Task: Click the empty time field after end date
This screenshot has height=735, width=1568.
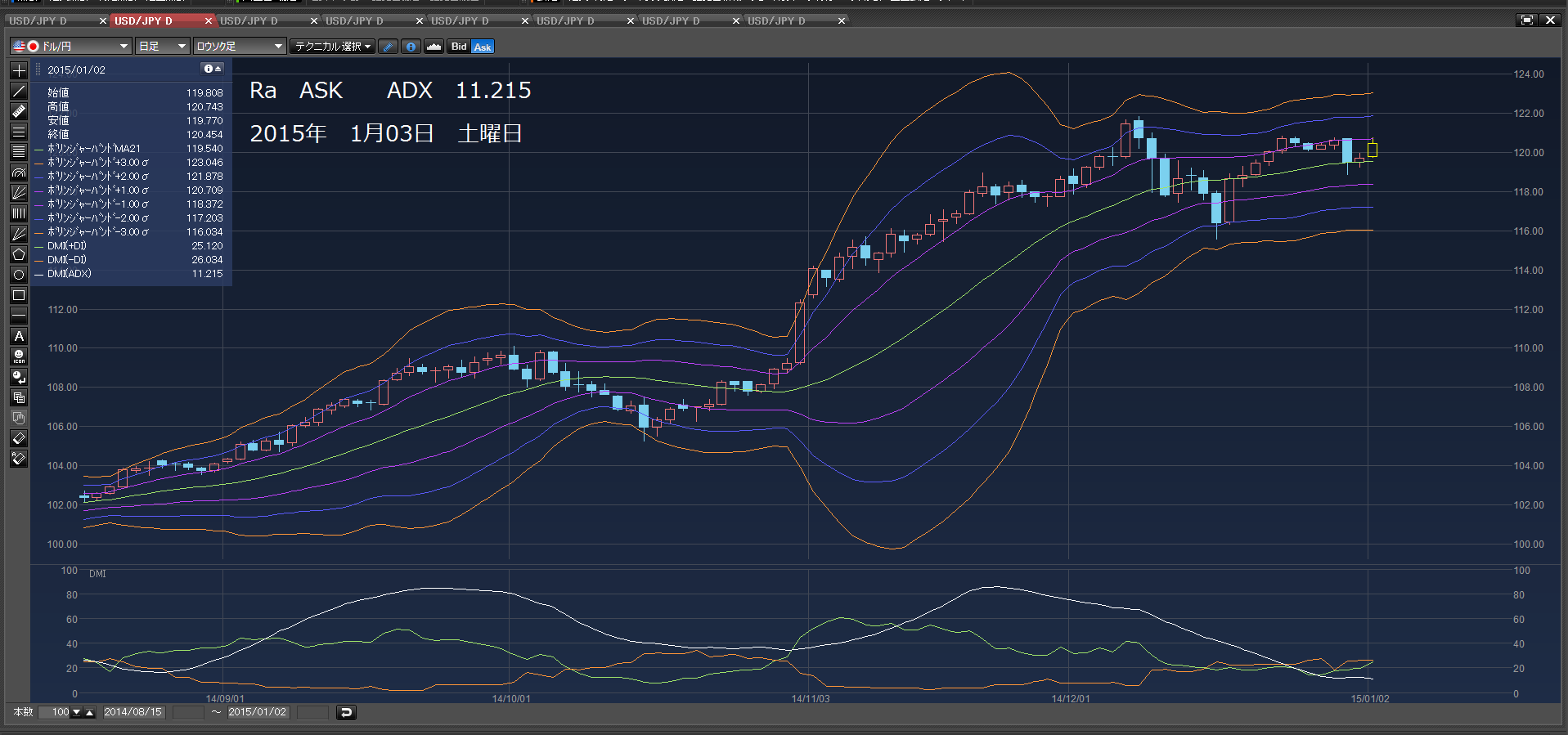Action: tap(312, 712)
